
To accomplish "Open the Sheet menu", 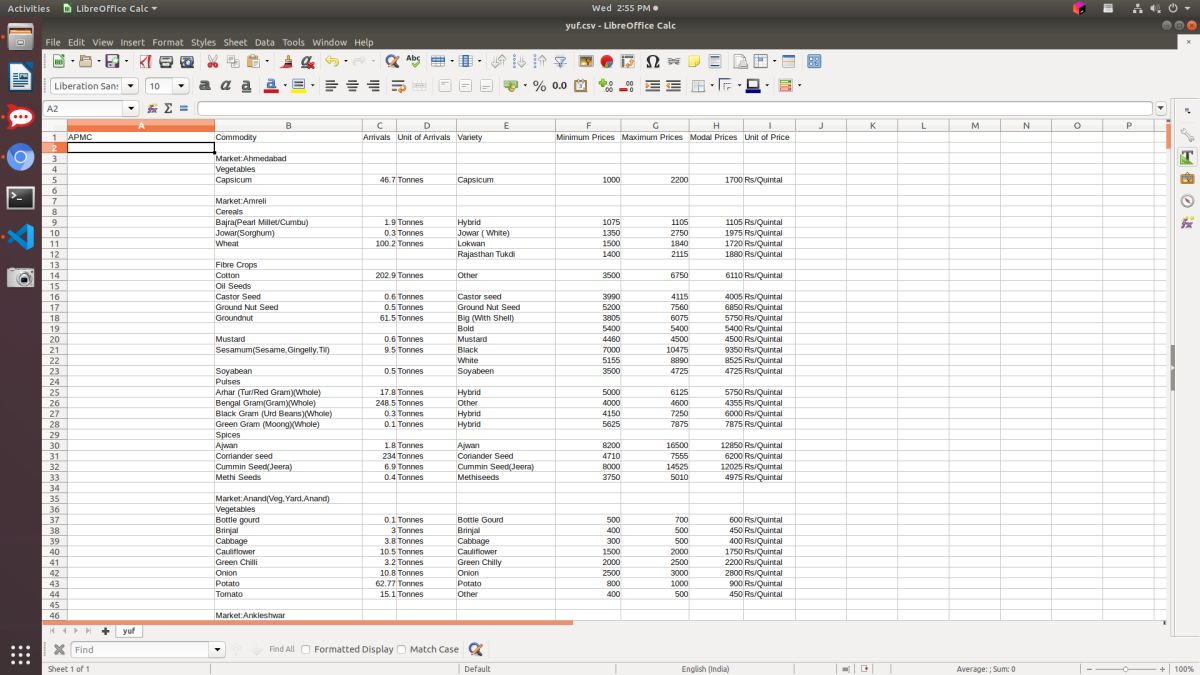I will tap(235, 42).
